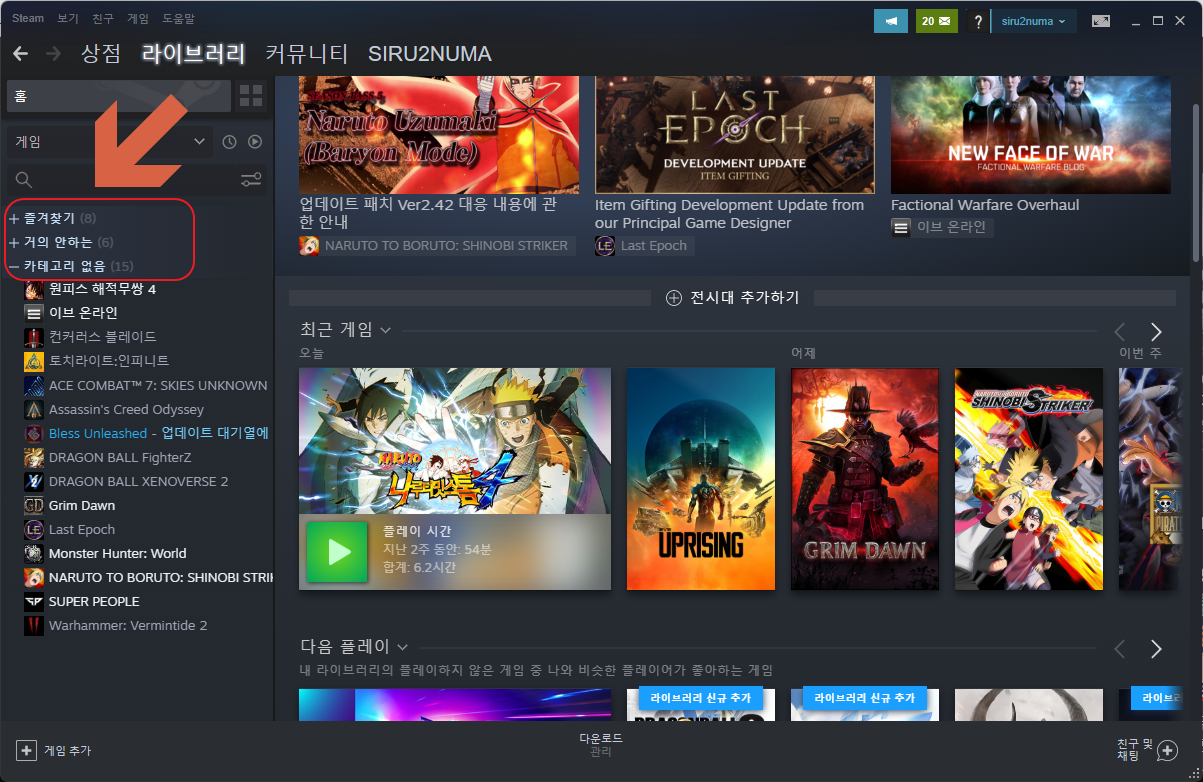Open the 보기 menu
The height and width of the screenshot is (782, 1203).
[68, 18]
